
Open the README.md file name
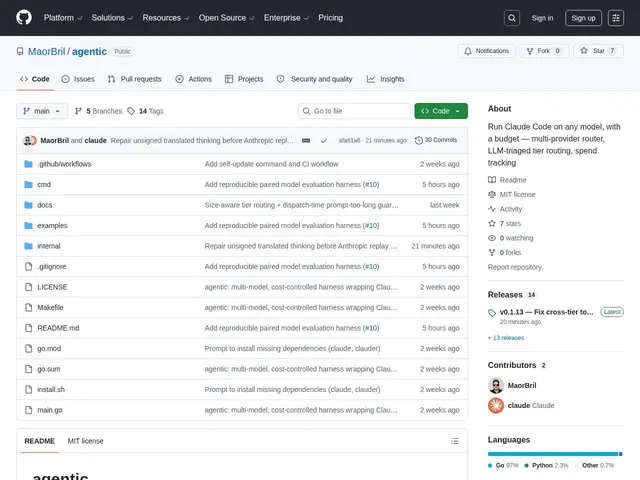pyautogui.click(x=58, y=328)
